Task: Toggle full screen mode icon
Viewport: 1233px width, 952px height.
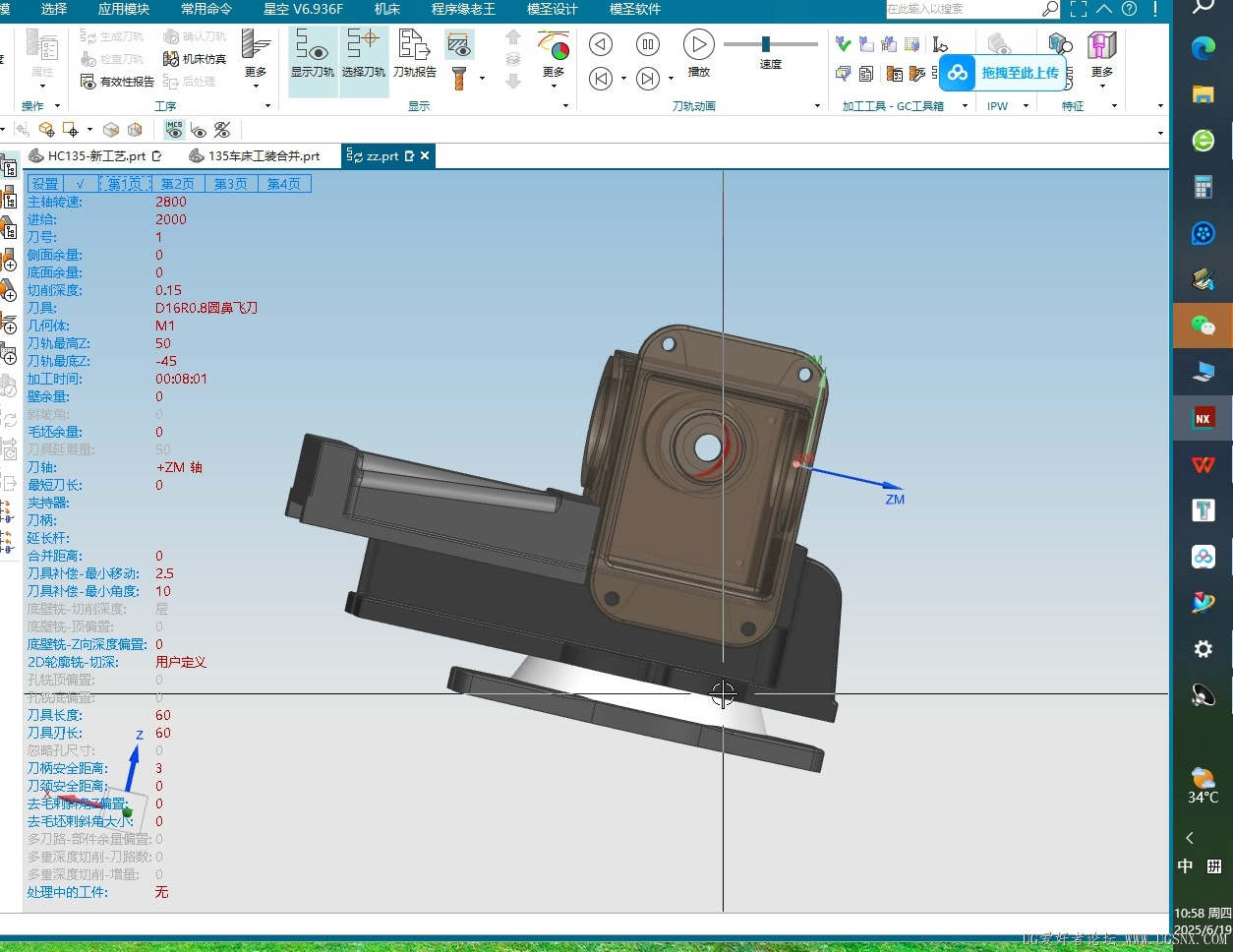Action: coord(1079,9)
